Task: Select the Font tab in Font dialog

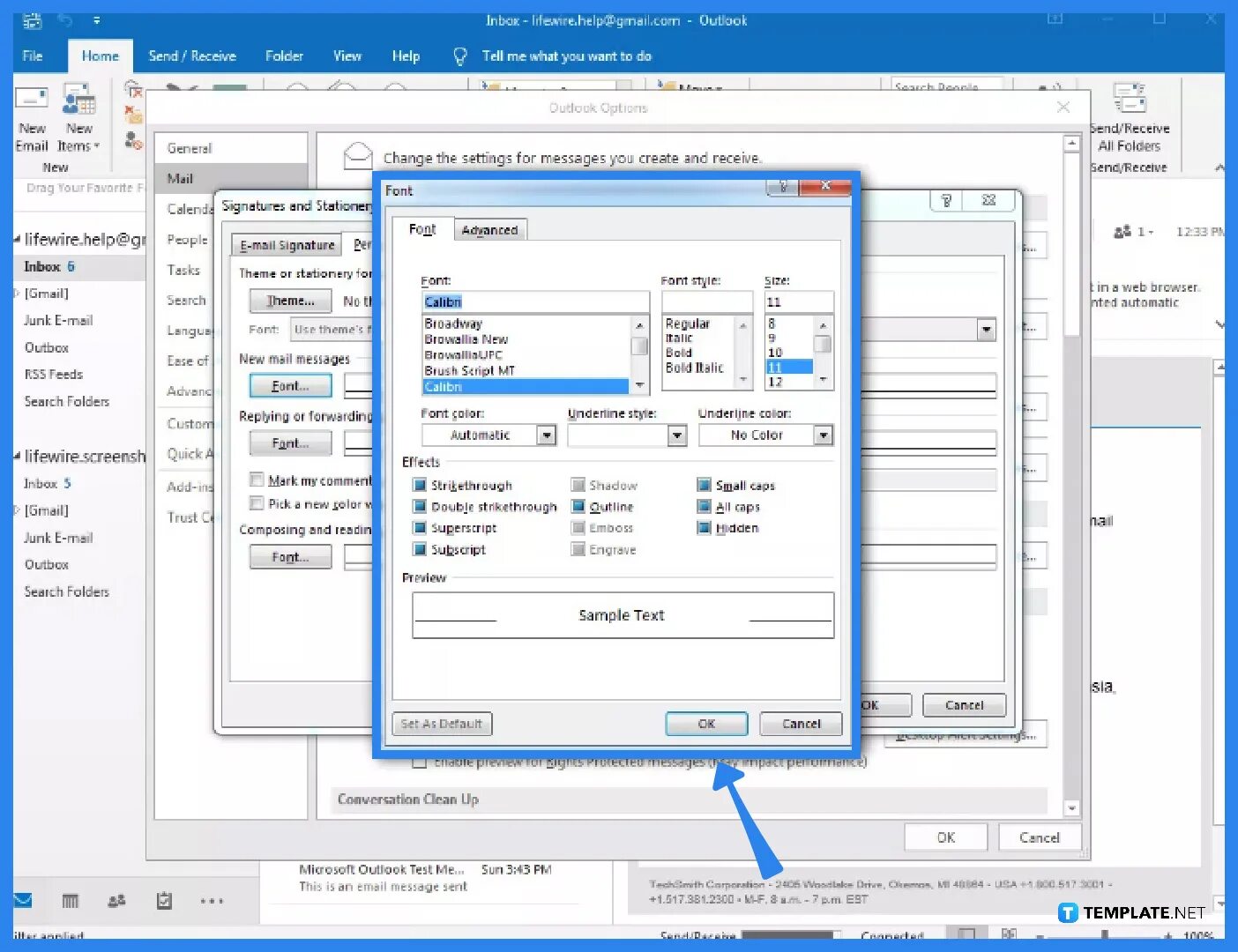Action: tap(422, 229)
